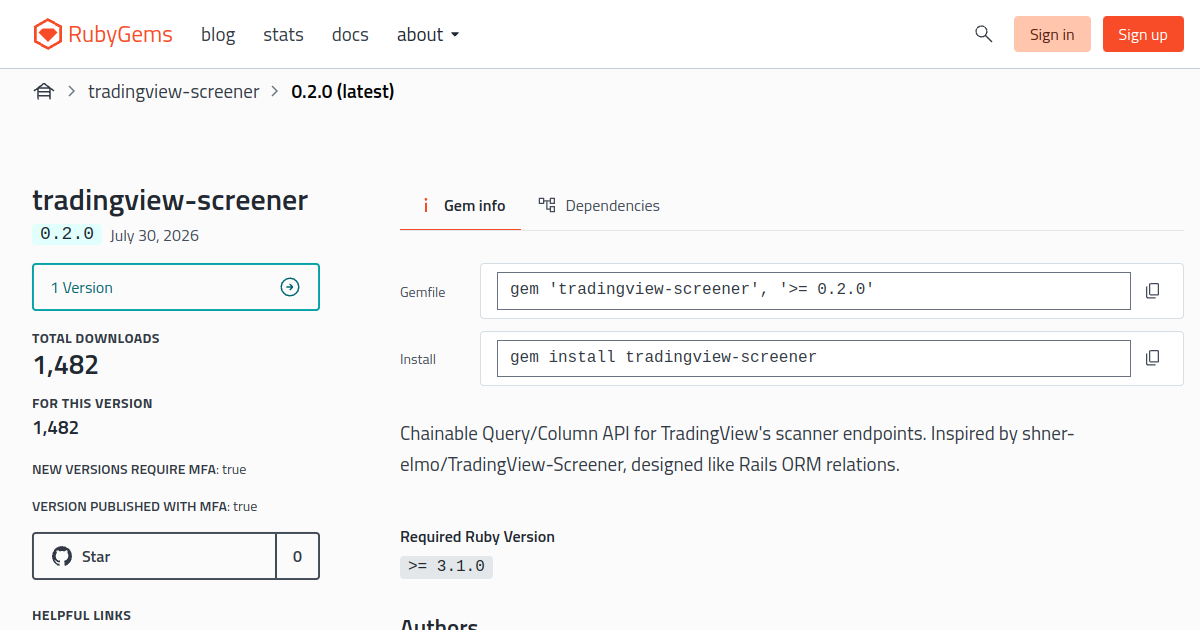Image resolution: width=1200 pixels, height=630 pixels.
Task: Click the total downloads figure 1,482
Action: click(66, 365)
